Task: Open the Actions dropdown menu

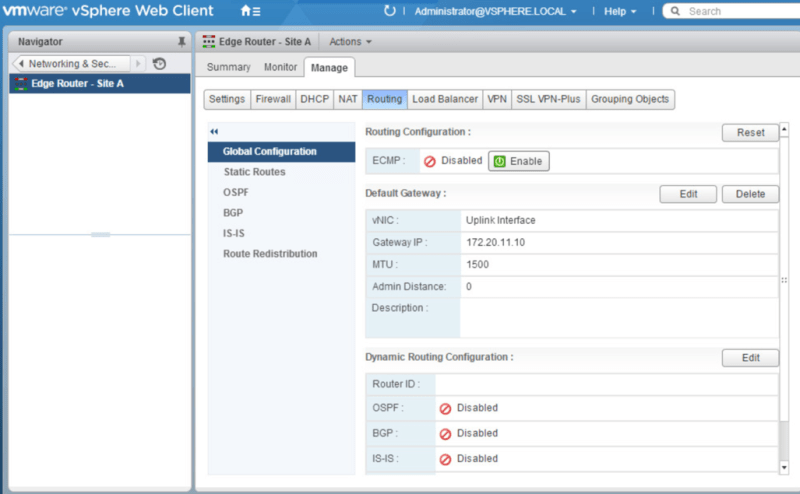Action: tap(350, 42)
